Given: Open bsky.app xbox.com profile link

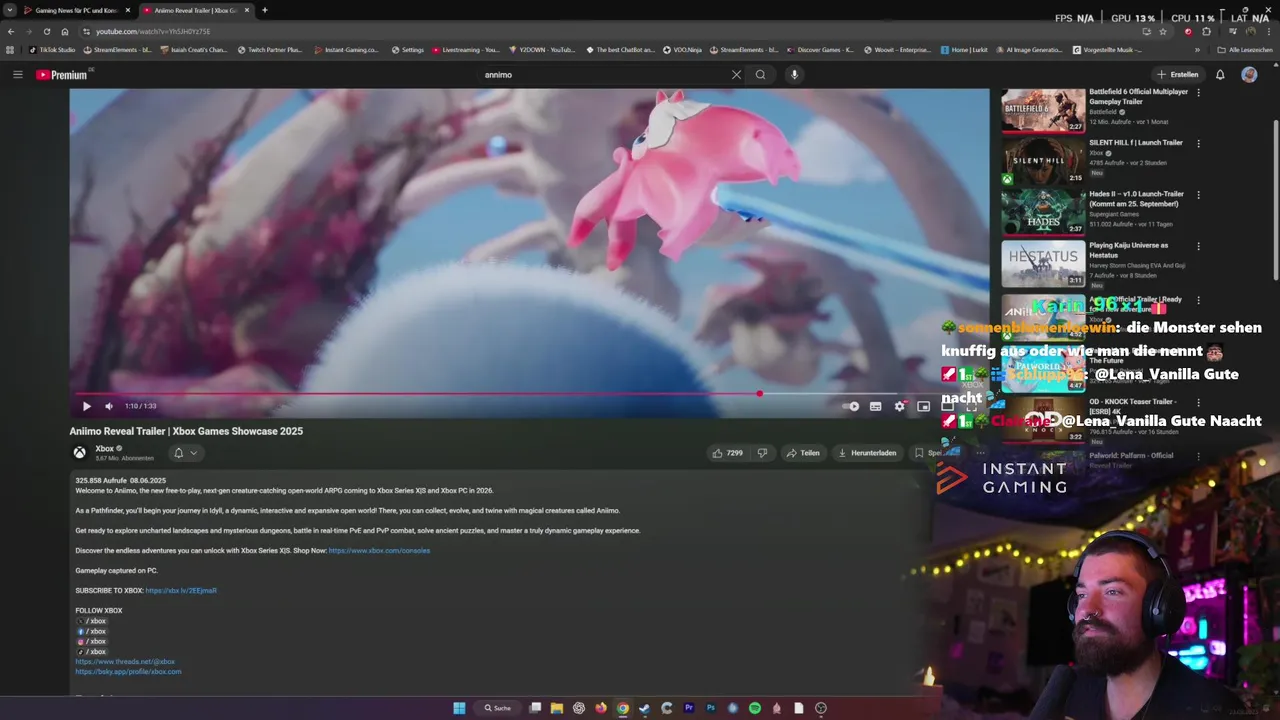Looking at the screenshot, I should 128,672.
